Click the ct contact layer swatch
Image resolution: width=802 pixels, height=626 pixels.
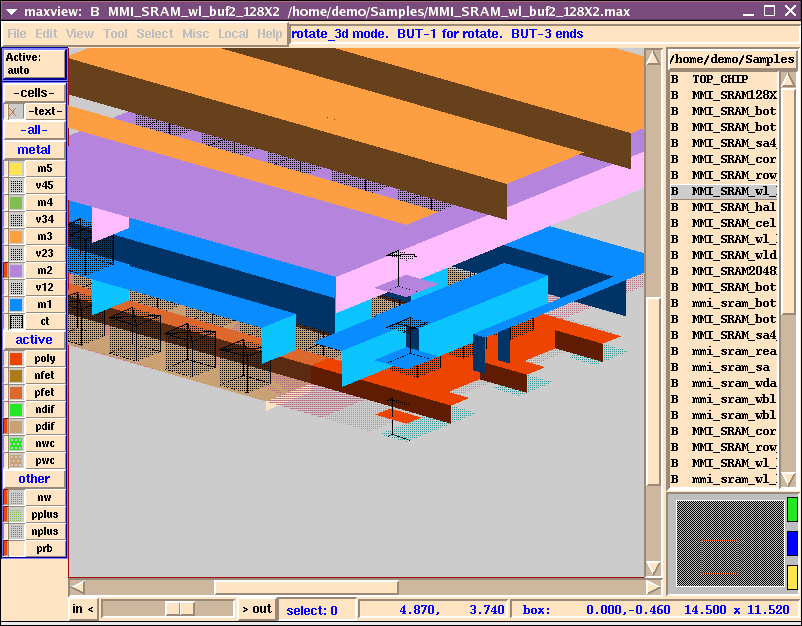pyautogui.click(x=16, y=322)
